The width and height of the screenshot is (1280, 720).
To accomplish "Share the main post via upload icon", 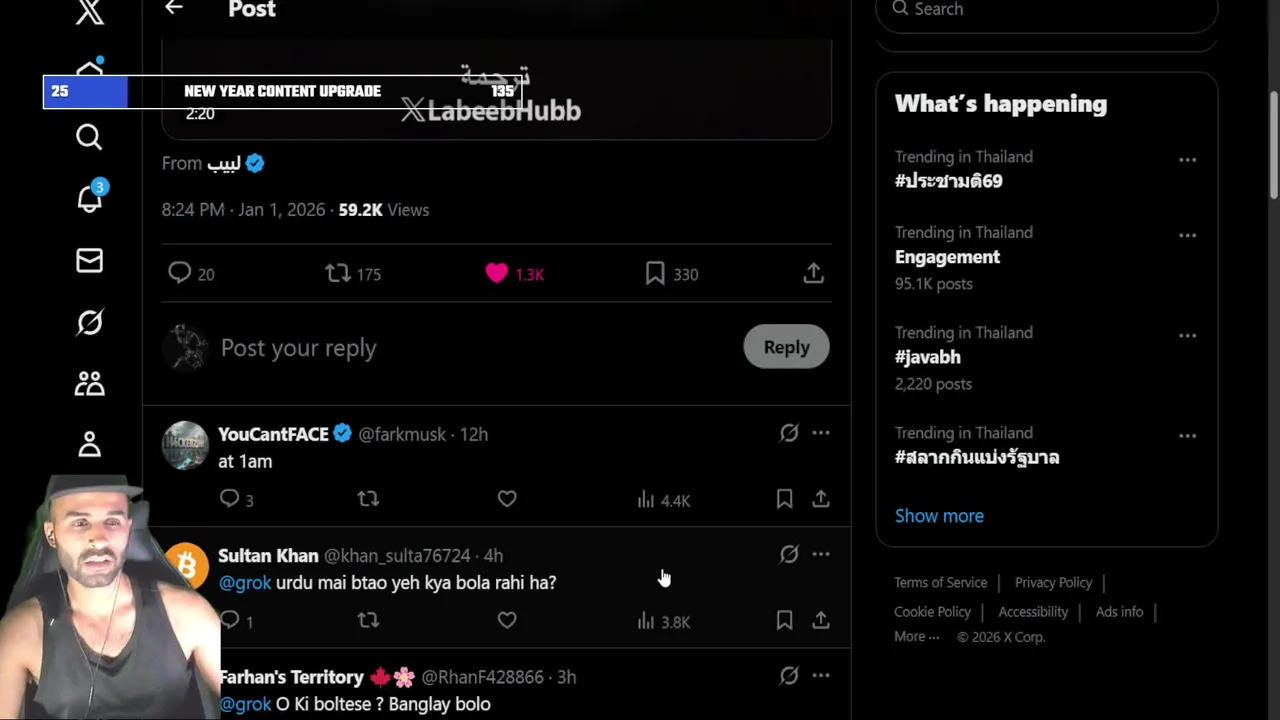I will [x=813, y=273].
